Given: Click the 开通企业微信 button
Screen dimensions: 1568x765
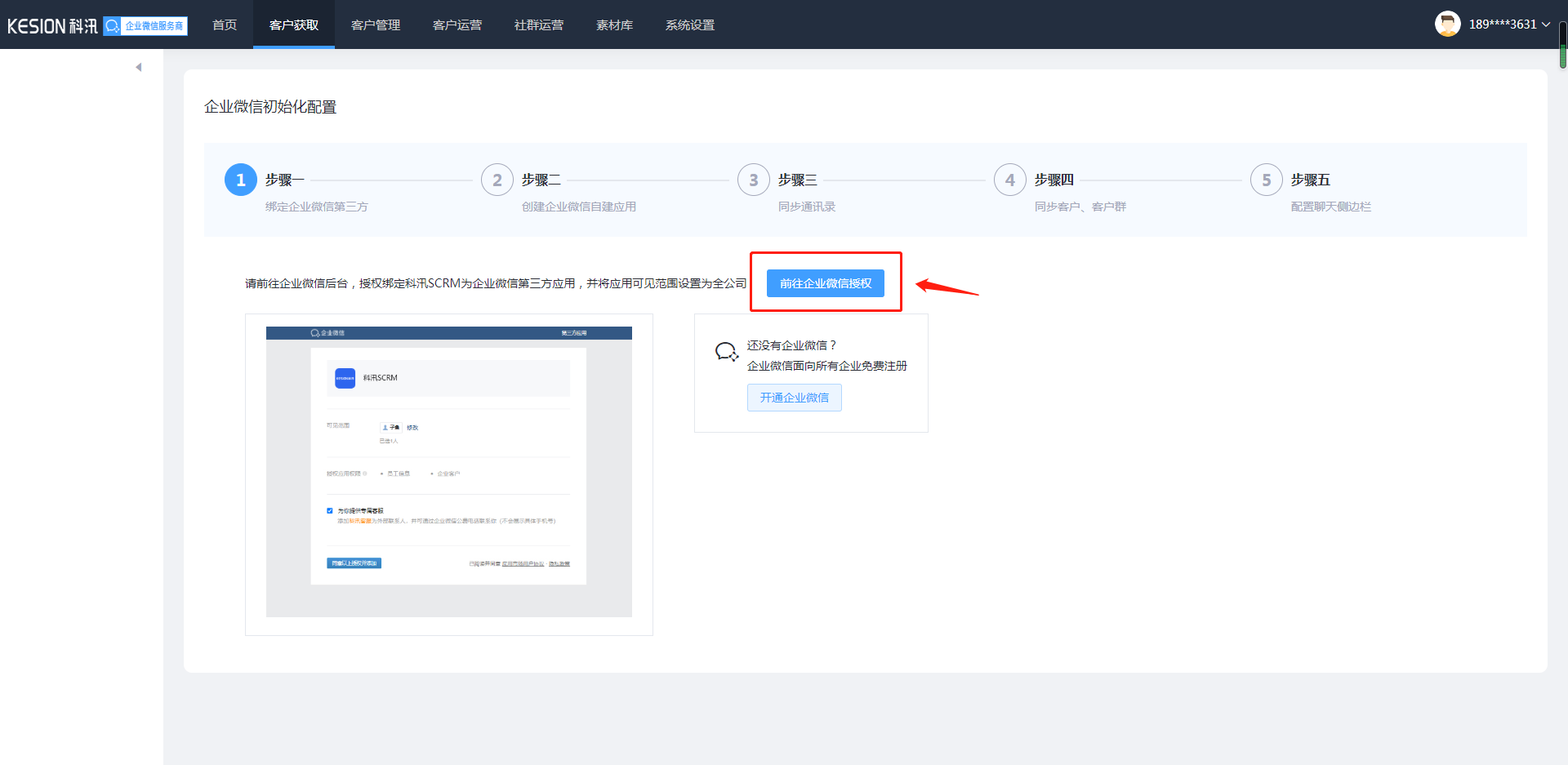Looking at the screenshot, I should coord(794,398).
